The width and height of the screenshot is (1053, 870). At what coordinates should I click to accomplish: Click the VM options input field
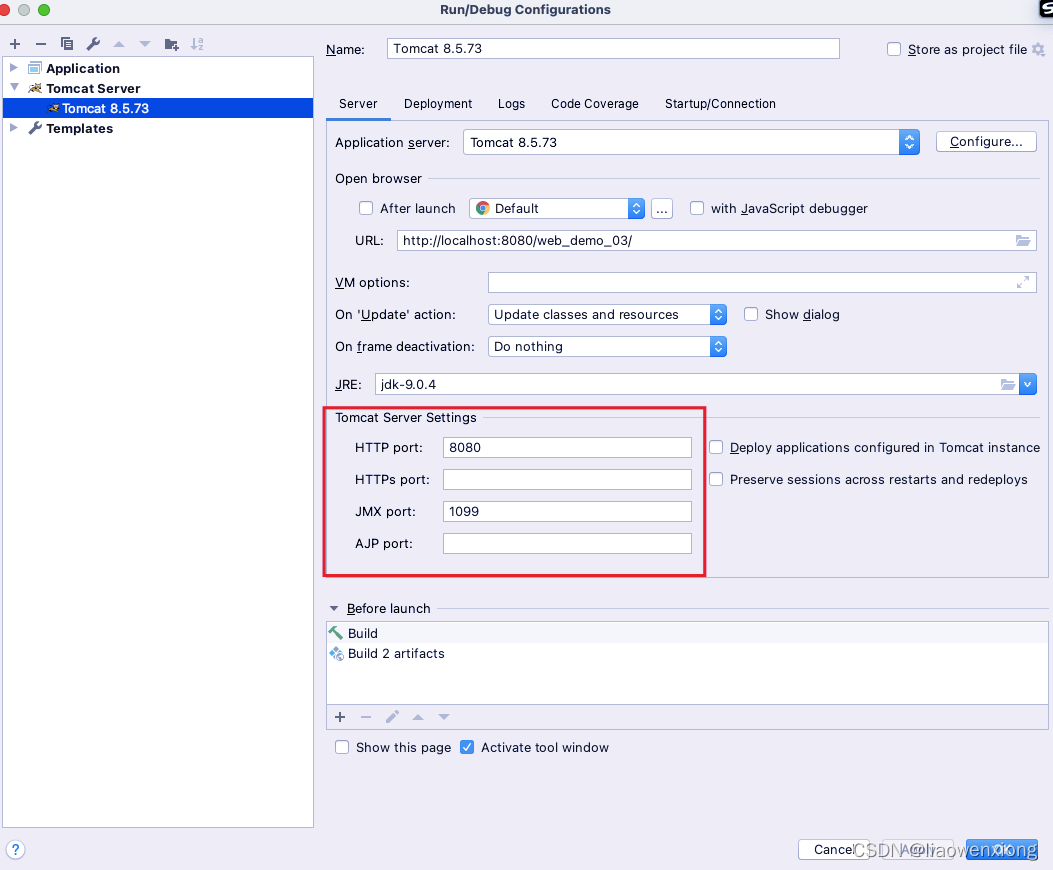point(762,283)
